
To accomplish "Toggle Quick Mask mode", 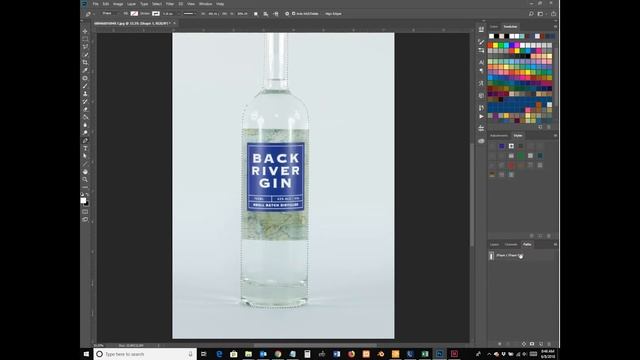I will (85, 212).
